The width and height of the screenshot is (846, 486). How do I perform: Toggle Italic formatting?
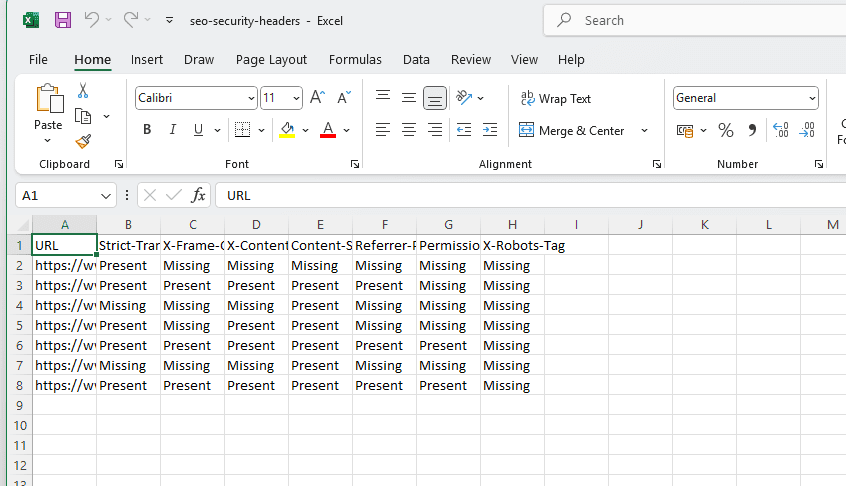click(172, 130)
